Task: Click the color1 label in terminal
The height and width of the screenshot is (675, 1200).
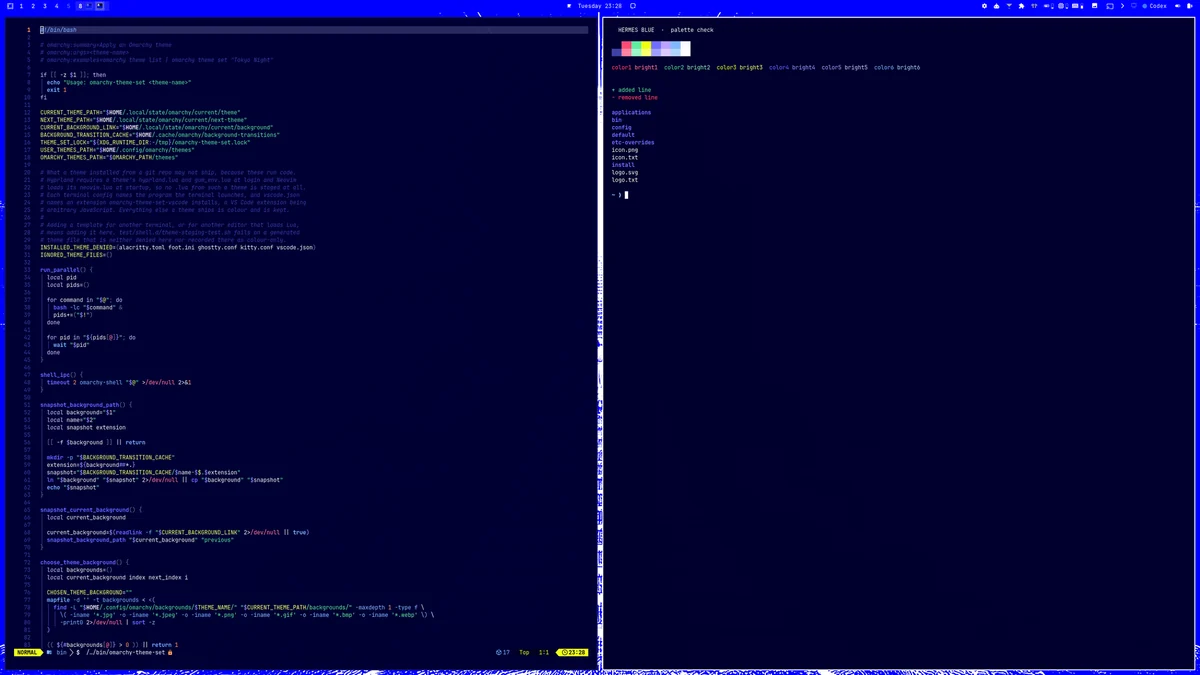Action: 621,67
